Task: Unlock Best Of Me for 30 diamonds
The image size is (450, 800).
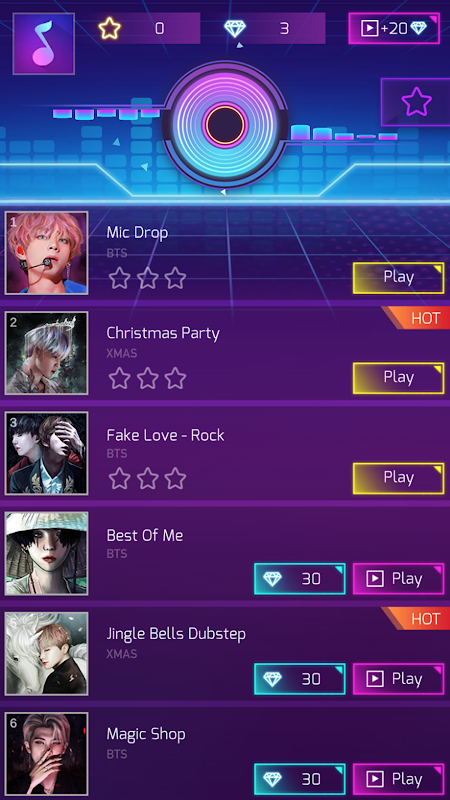Action: pos(300,579)
